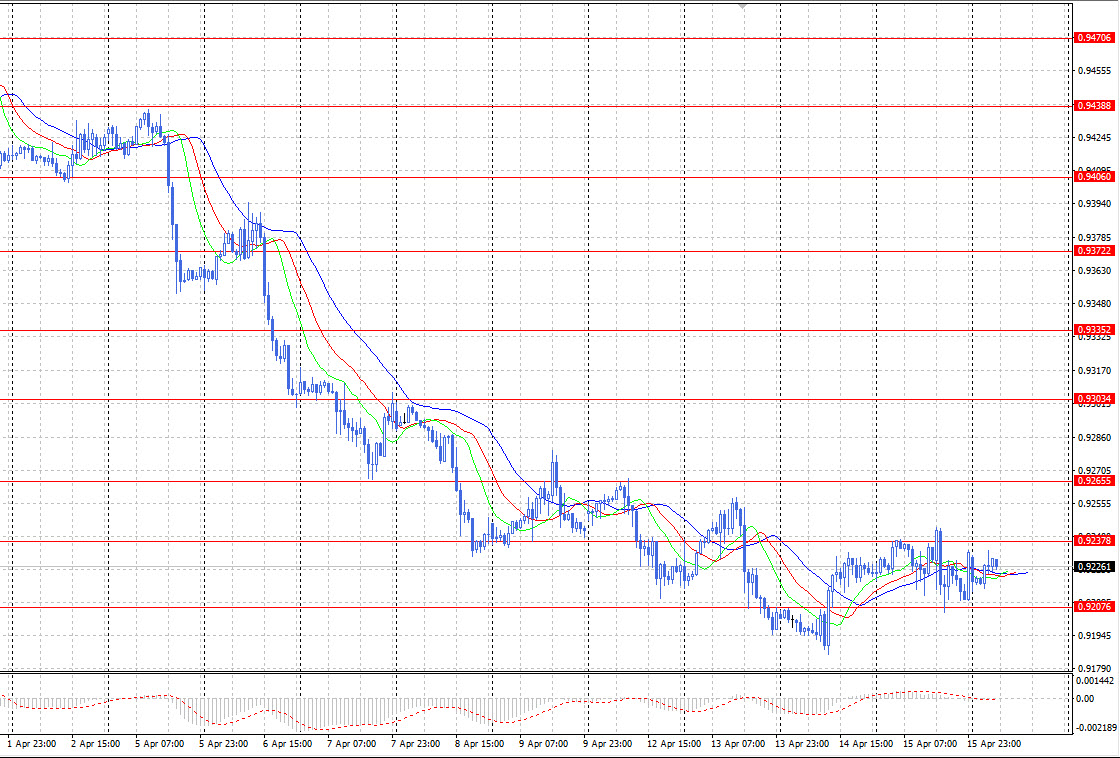The width and height of the screenshot is (1120, 758).
Task: Click the red 0.94060 price level tag
Action: 1094,176
